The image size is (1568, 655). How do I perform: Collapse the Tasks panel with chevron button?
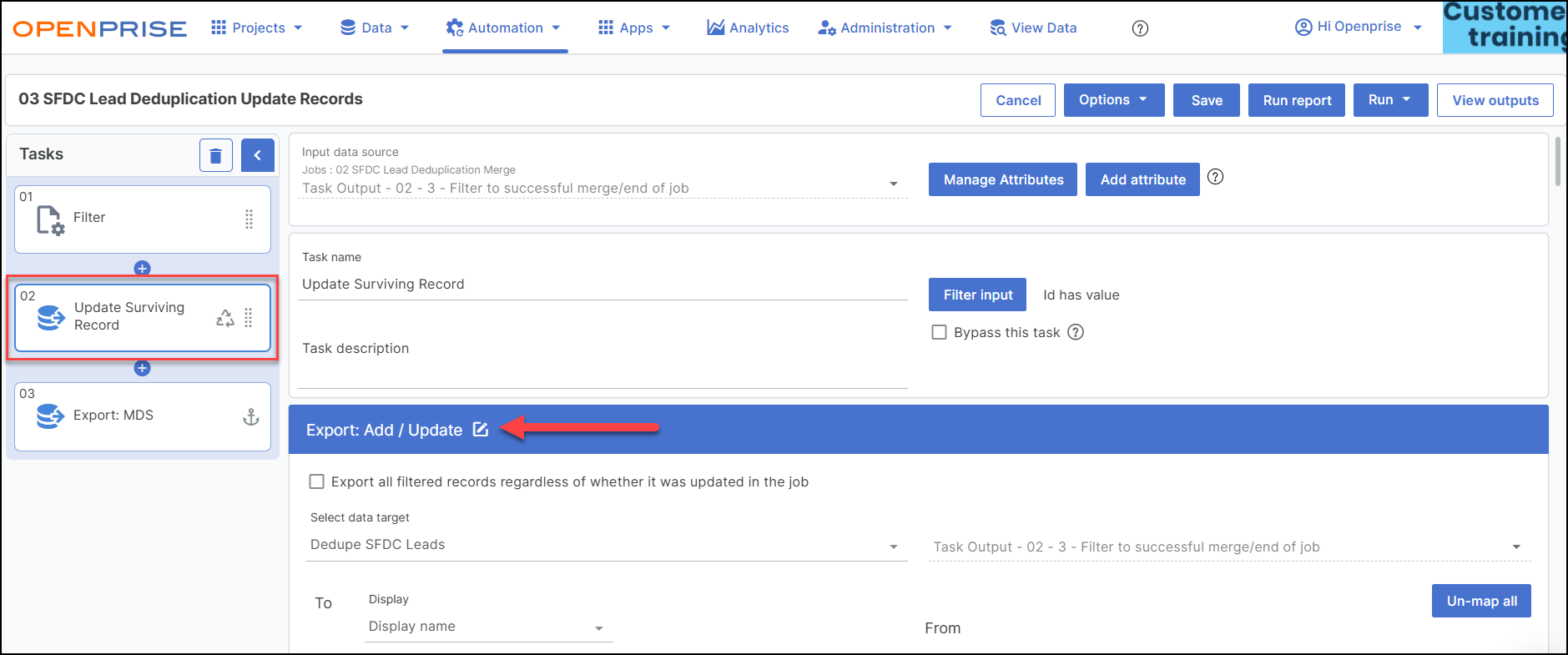pos(258,155)
